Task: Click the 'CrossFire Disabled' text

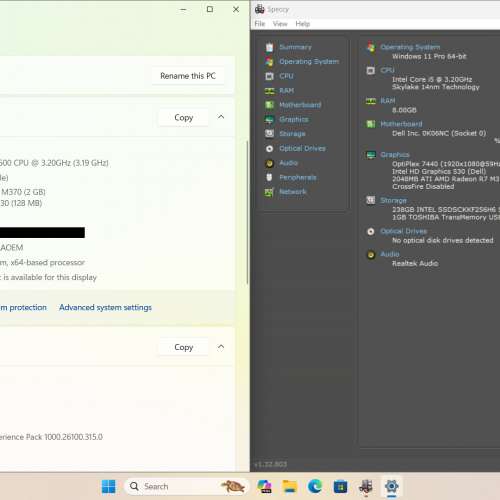Action: [x=423, y=186]
